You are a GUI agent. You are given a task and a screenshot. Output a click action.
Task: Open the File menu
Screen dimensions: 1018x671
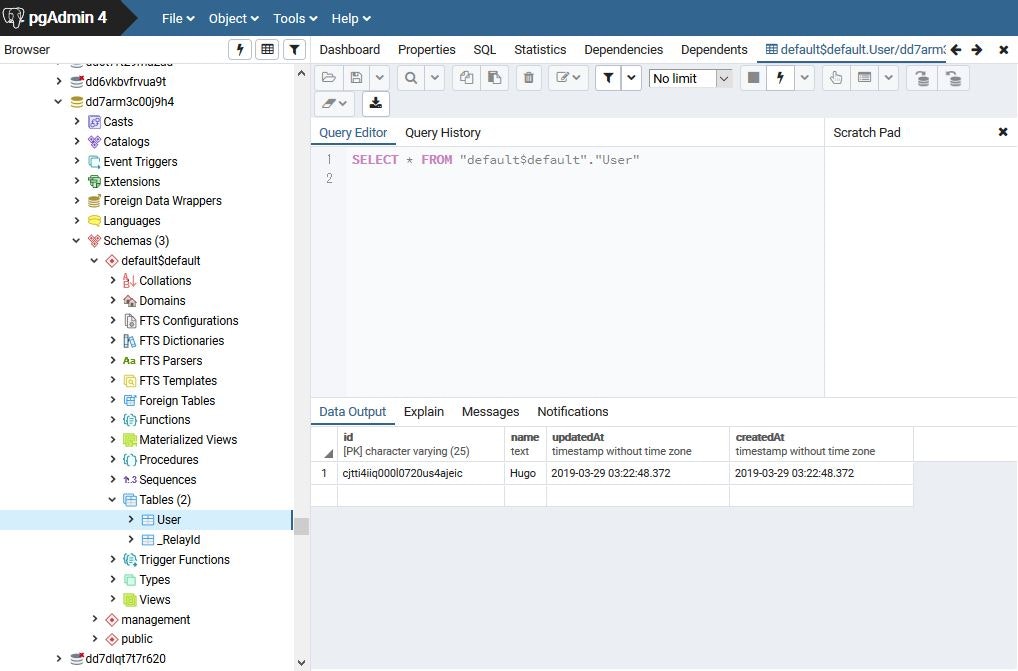tap(178, 18)
